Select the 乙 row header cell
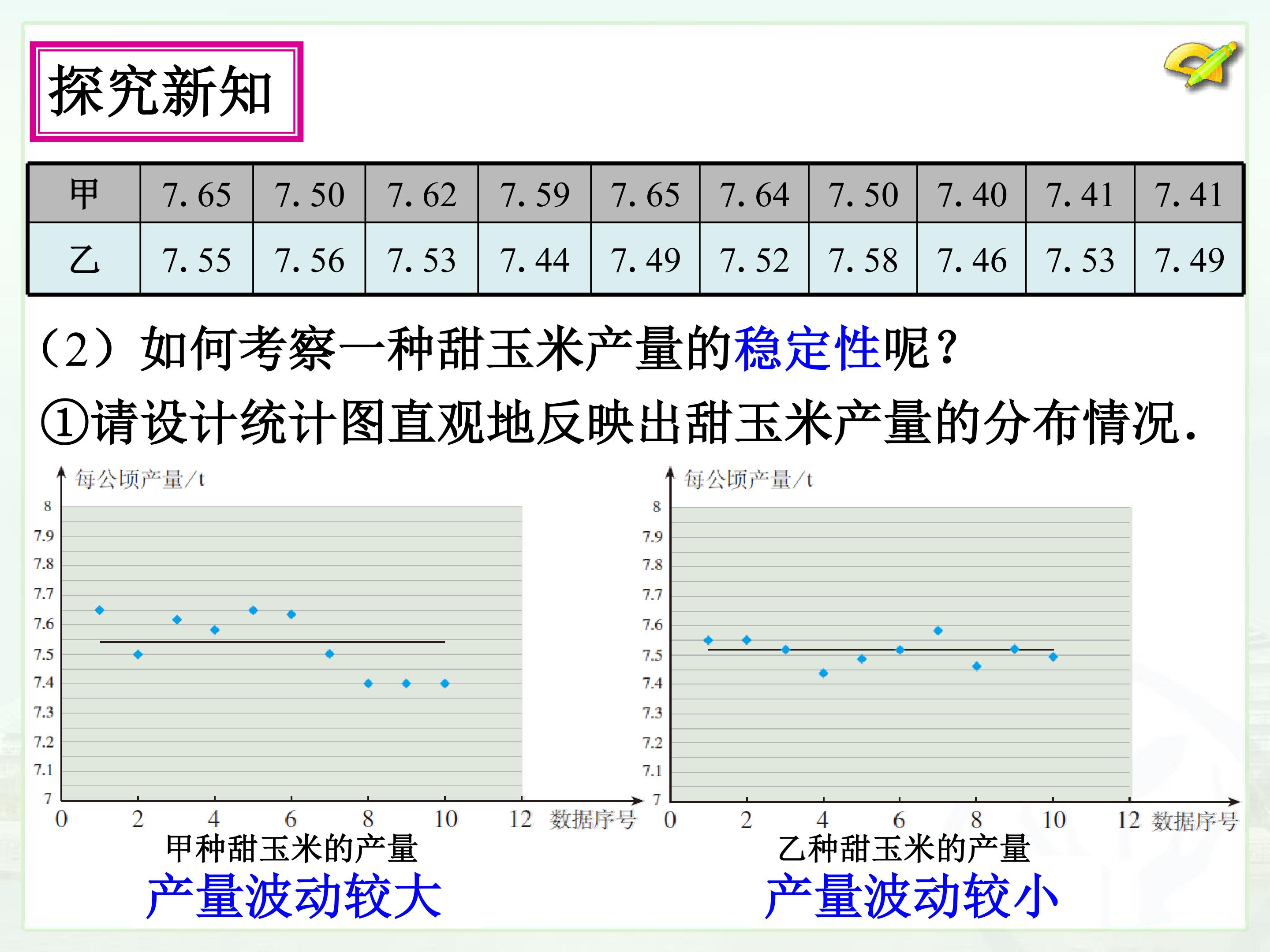Image resolution: width=1270 pixels, height=952 pixels. tap(84, 259)
